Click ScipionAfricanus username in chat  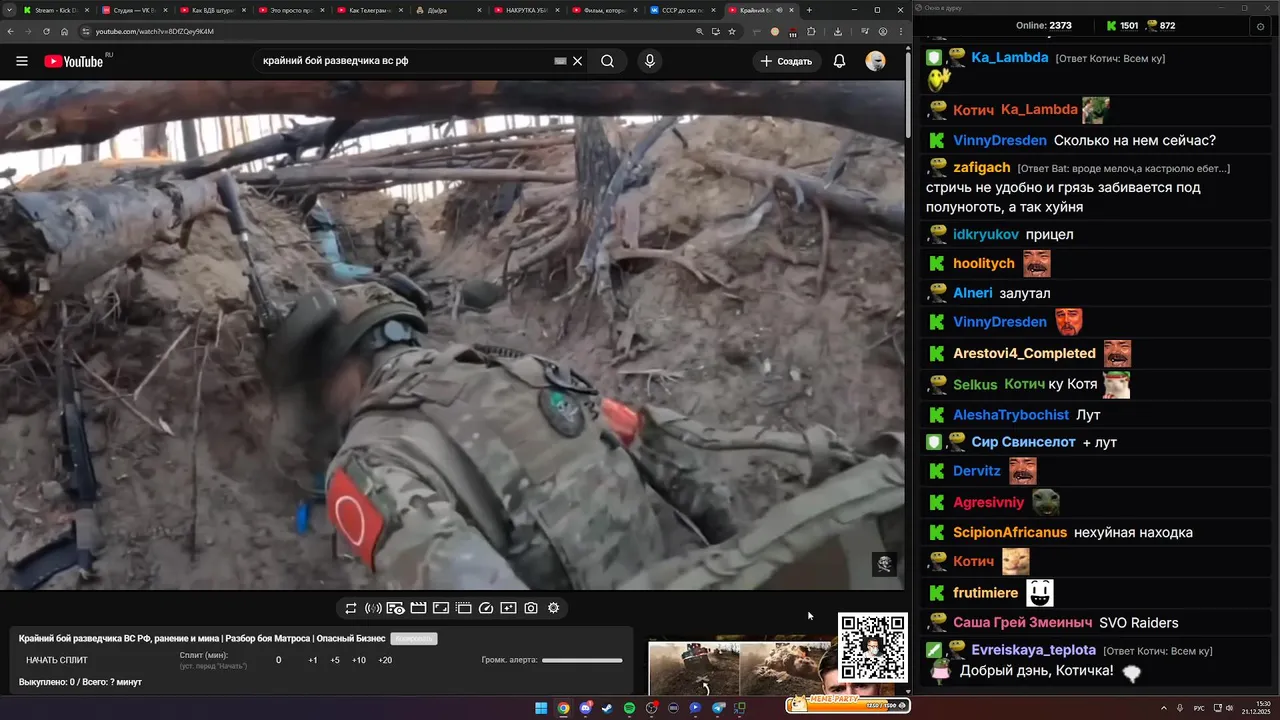pos(1010,532)
